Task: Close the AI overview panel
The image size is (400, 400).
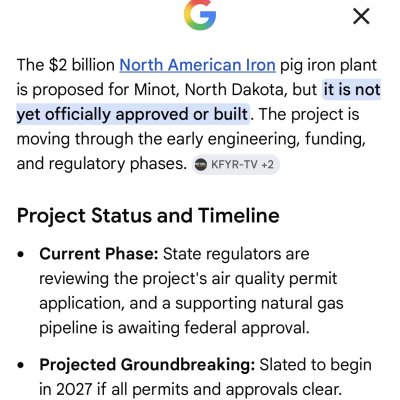Action: pos(361,16)
